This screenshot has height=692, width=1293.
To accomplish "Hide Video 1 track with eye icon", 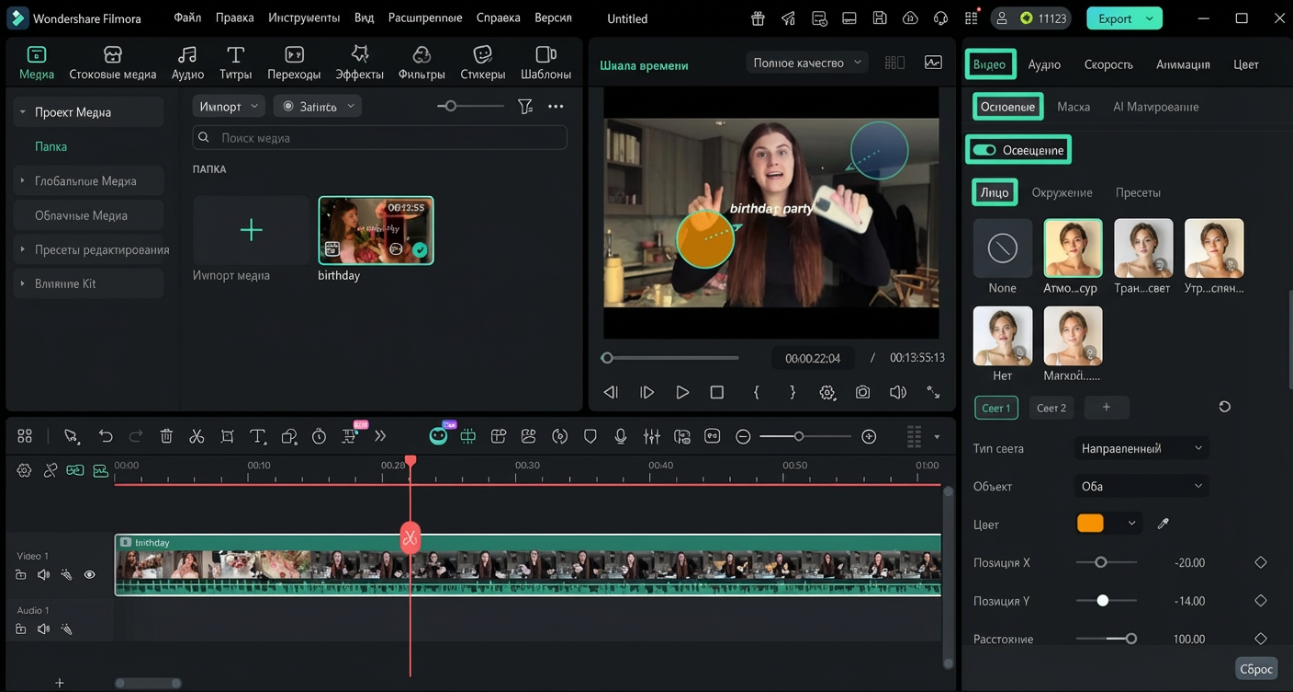I will (89, 575).
